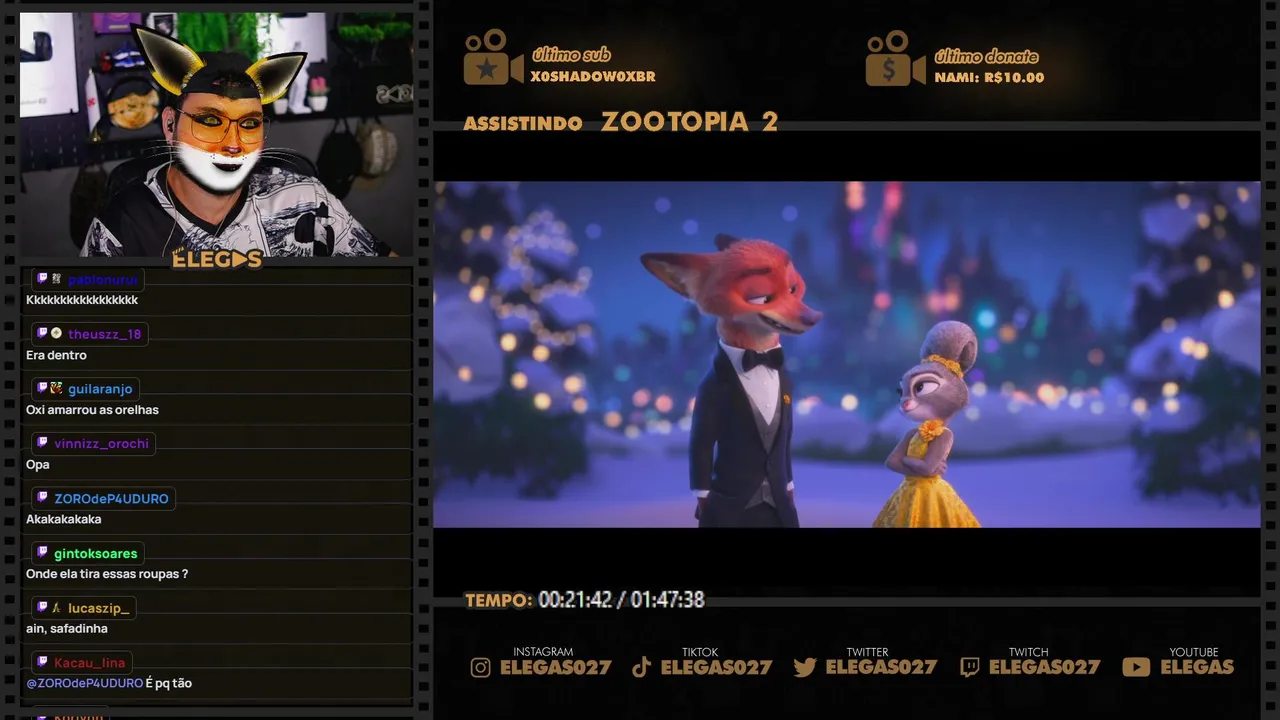Click the @ZOROdeP4UDURO mention in Kacau_lina's message
Screen dimensions: 1280x720
(85, 683)
